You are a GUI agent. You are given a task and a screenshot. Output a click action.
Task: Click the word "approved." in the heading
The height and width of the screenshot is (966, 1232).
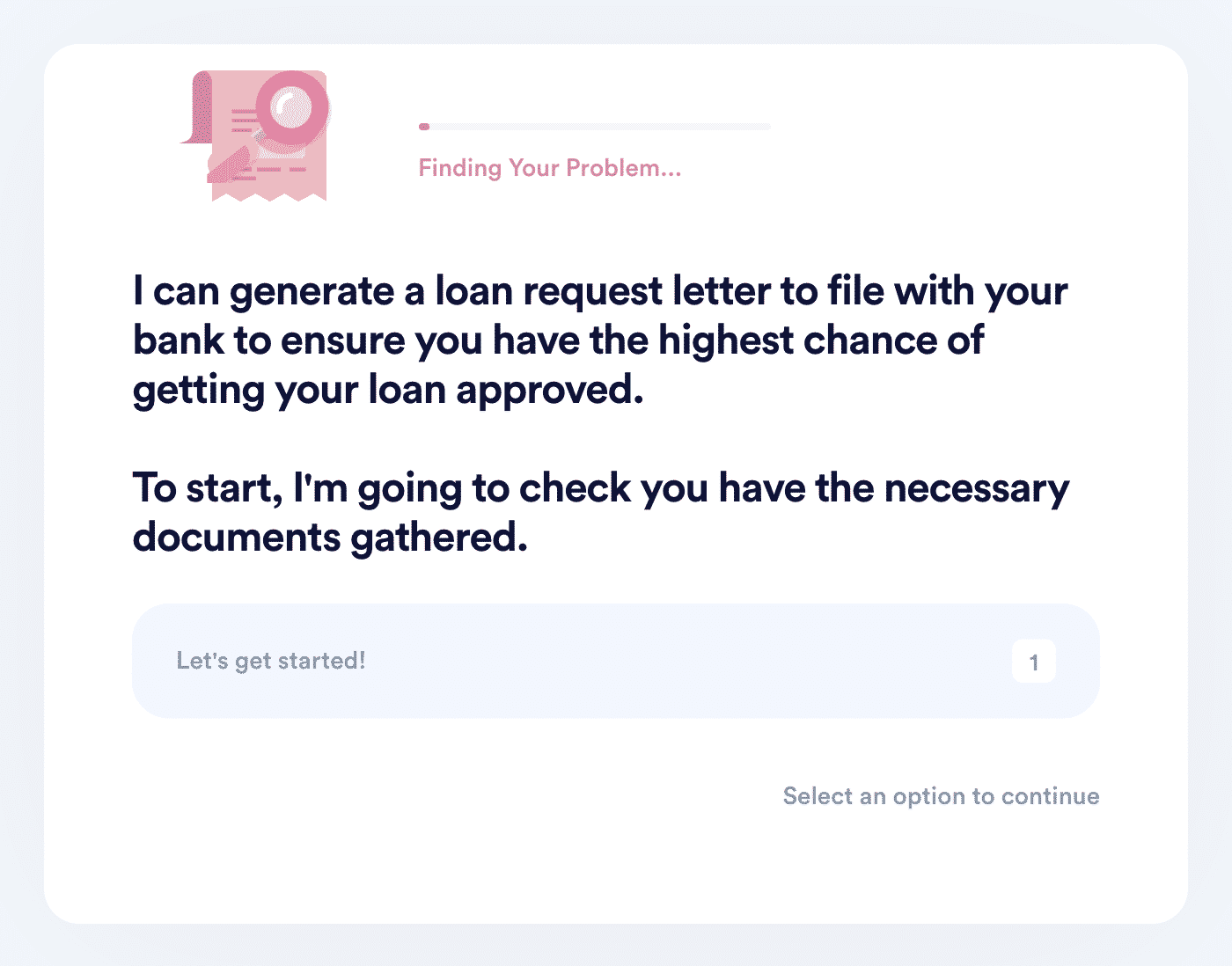(550, 390)
